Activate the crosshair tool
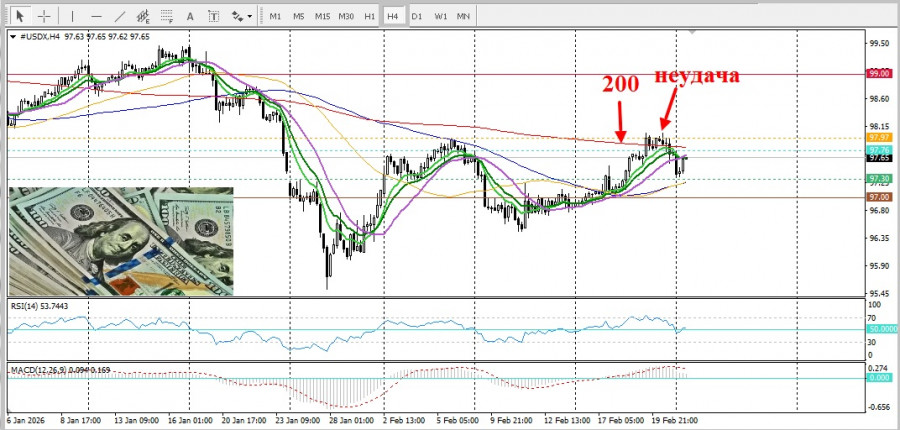This screenshot has height=430, width=900. click(x=44, y=16)
